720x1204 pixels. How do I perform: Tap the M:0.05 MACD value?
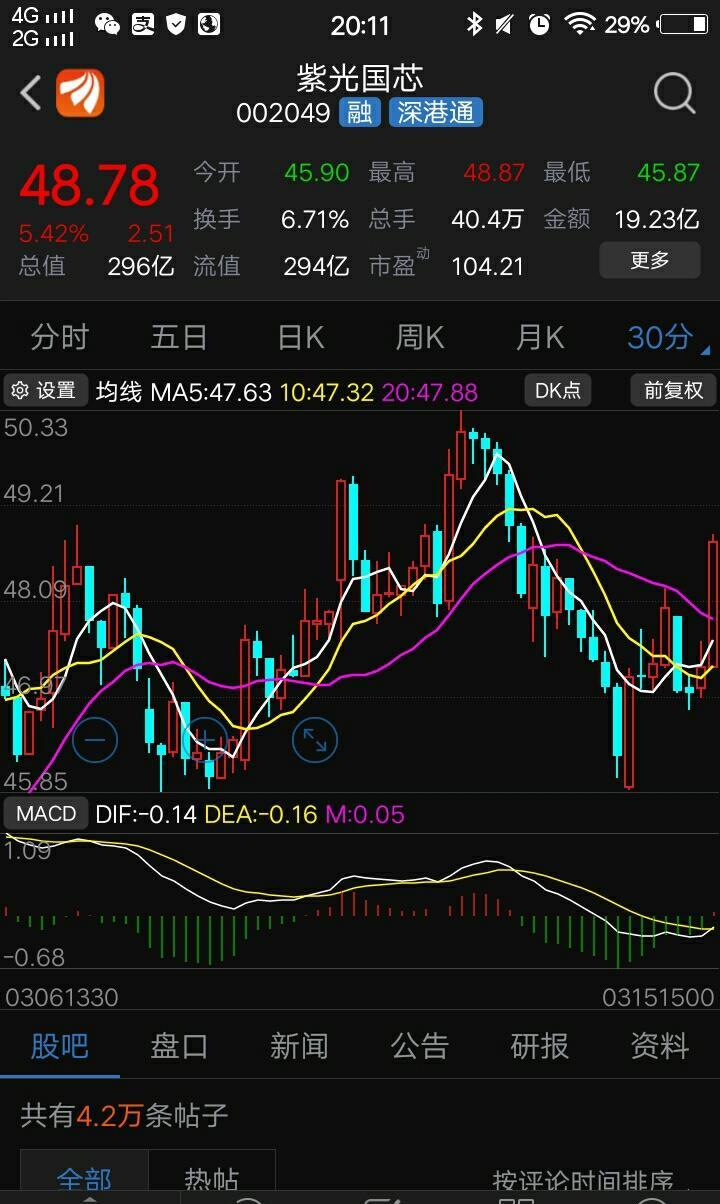[x=365, y=815]
